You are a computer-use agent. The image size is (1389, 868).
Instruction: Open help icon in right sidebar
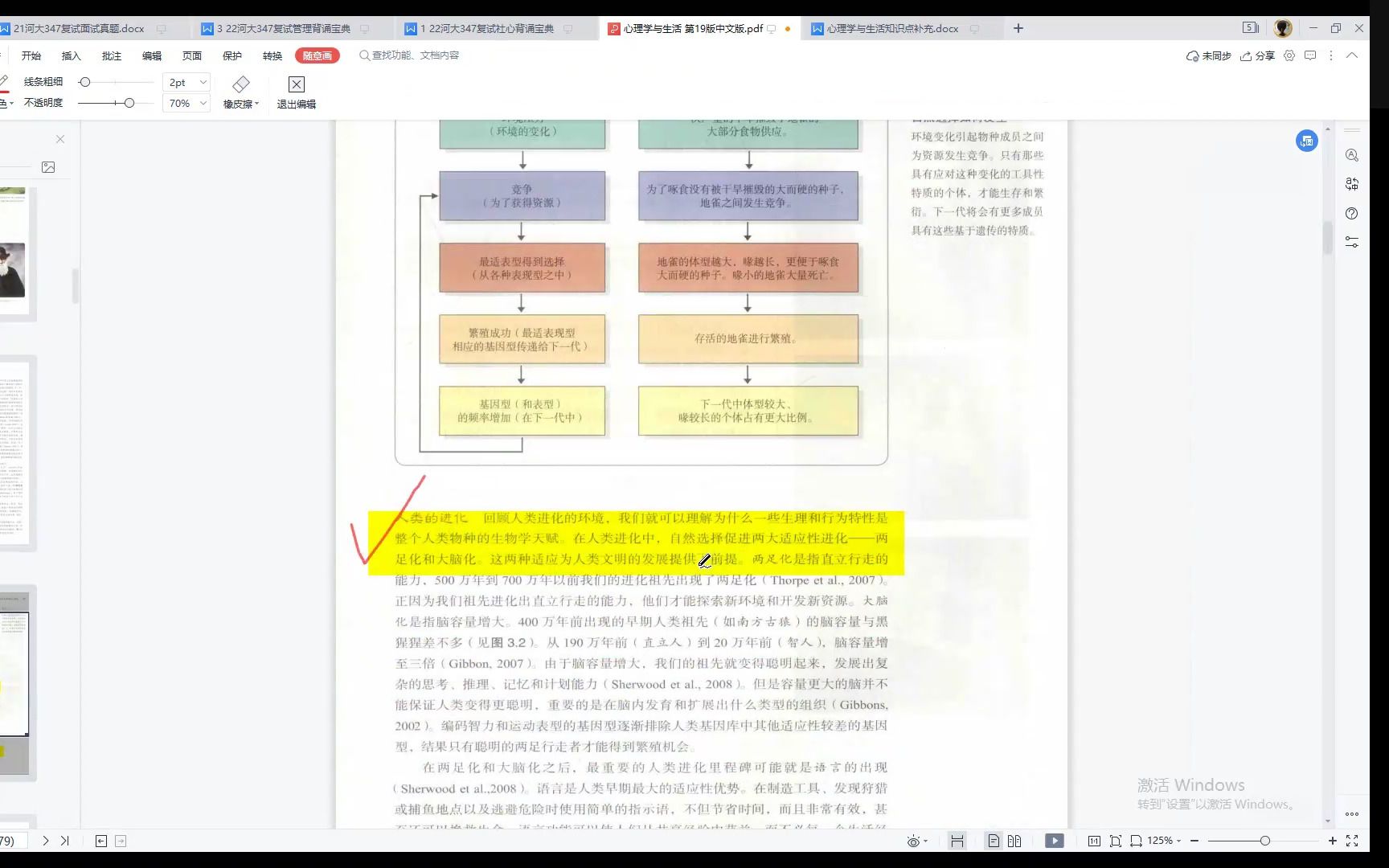[x=1352, y=213]
